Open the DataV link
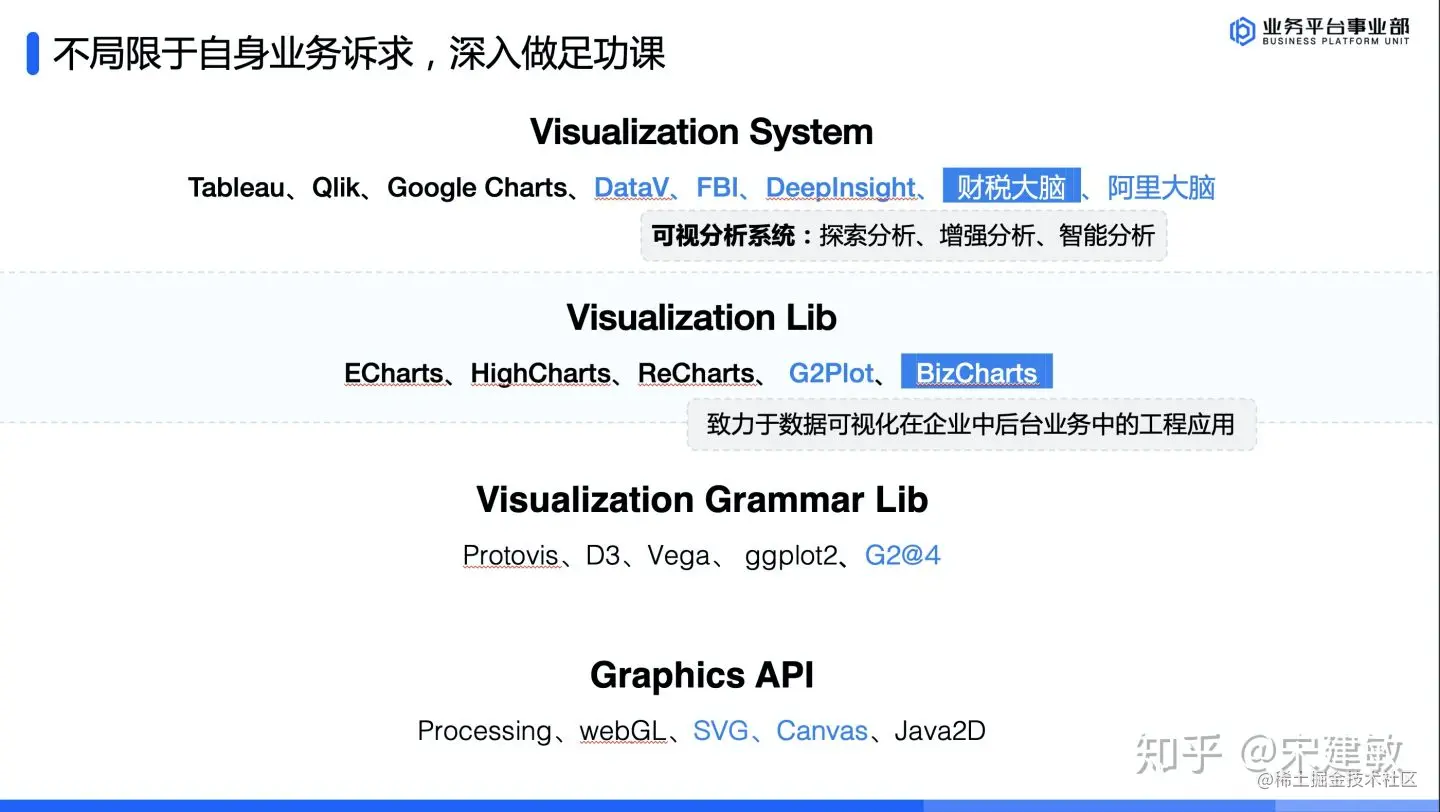The height and width of the screenshot is (812, 1440). [632, 187]
